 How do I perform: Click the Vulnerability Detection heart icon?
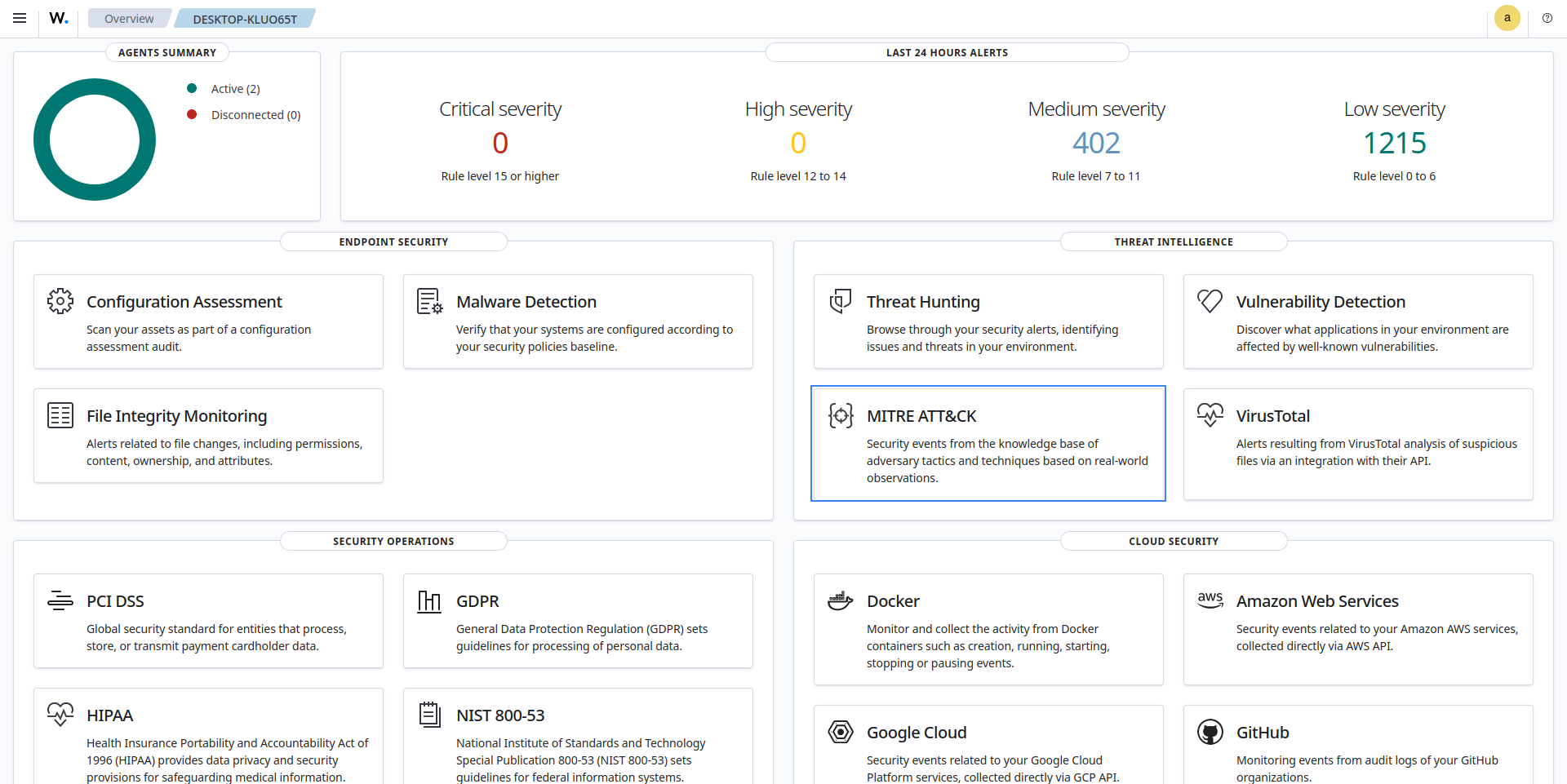[1210, 301]
